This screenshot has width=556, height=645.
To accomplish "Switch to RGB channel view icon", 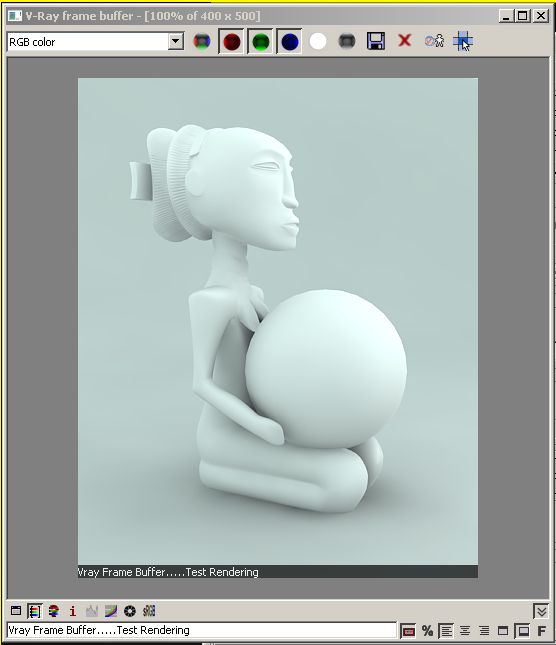I will [202, 41].
